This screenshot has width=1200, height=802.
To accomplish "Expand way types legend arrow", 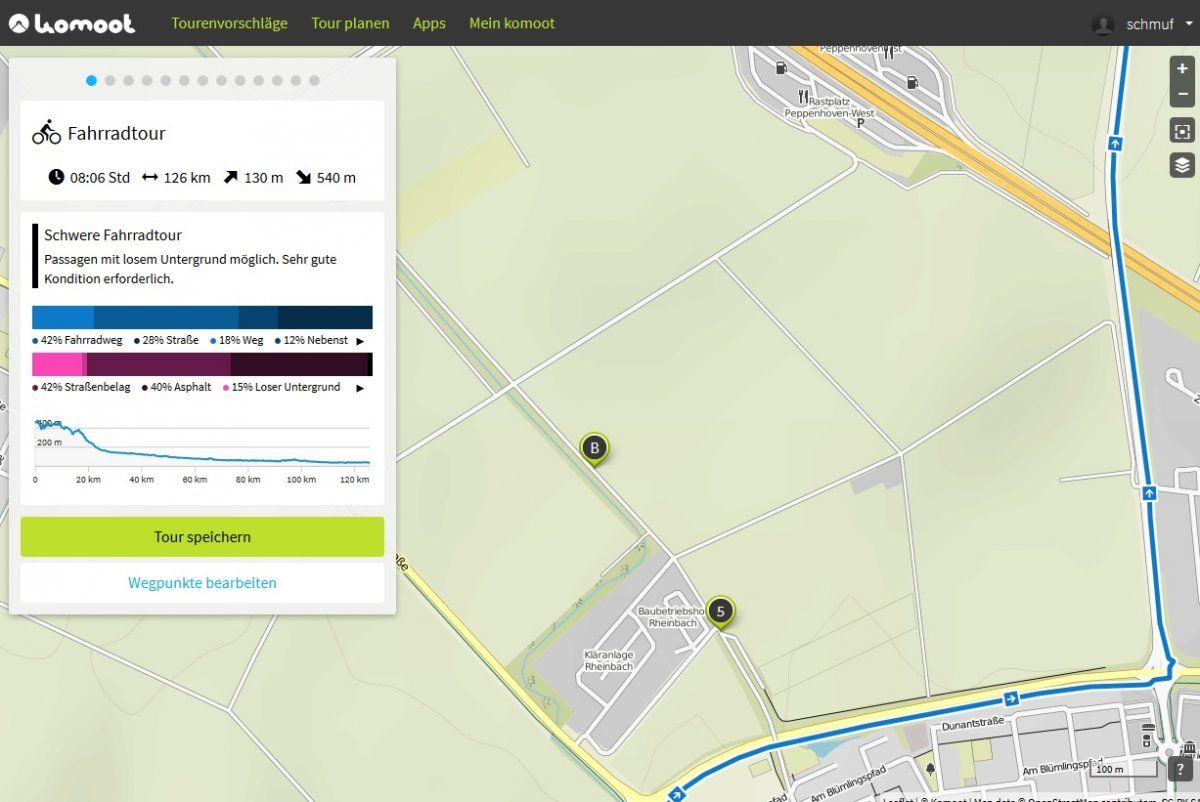I will [360, 341].
